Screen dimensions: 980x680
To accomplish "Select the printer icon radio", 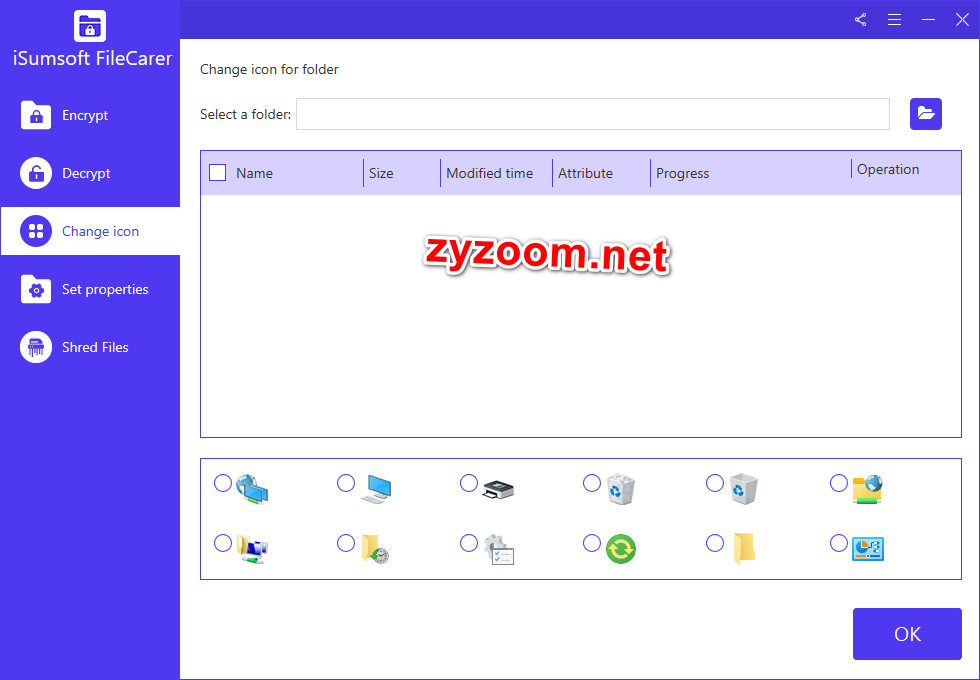I will [469, 483].
